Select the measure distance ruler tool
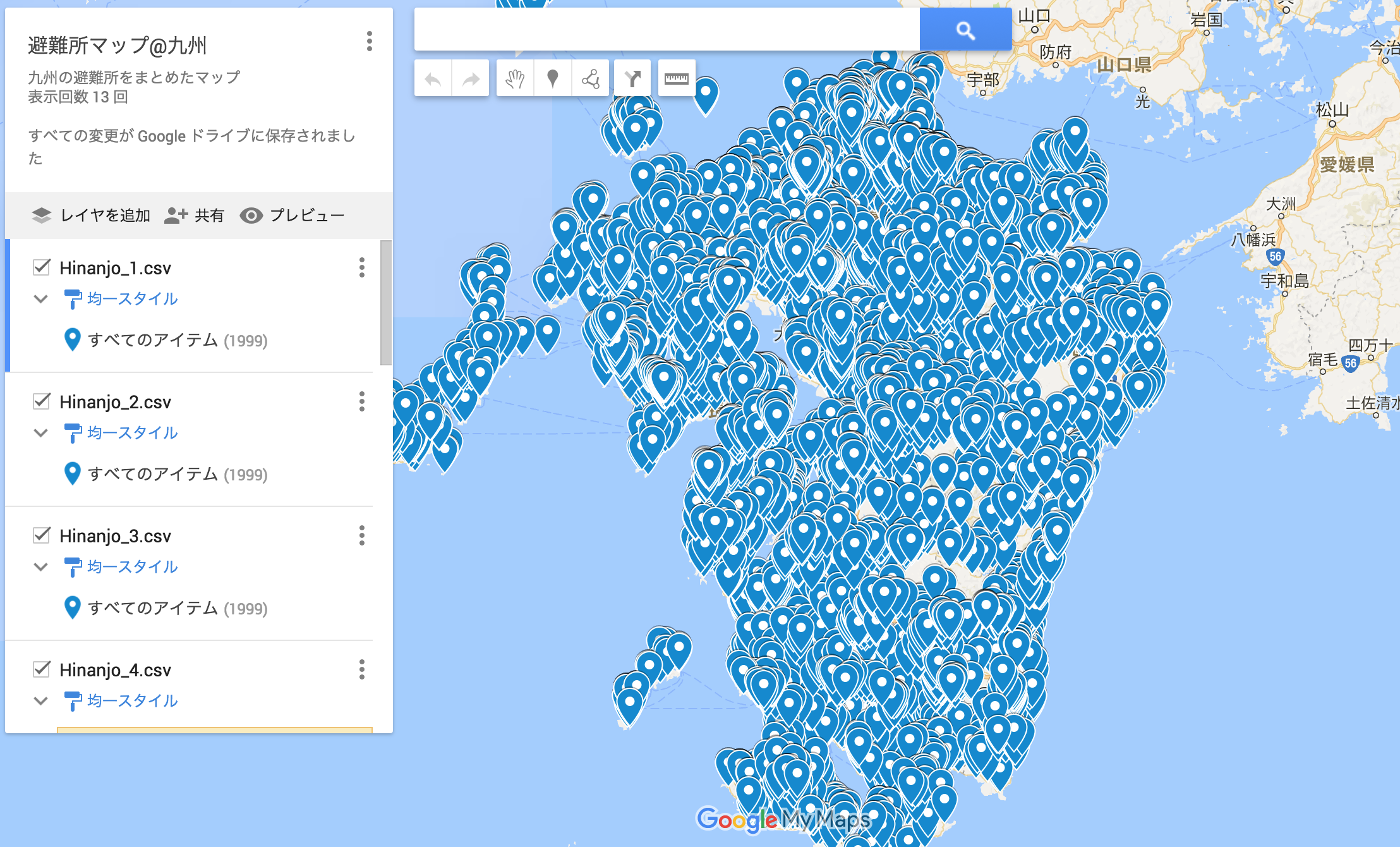The width and height of the screenshot is (1400, 847). pyautogui.click(x=677, y=79)
